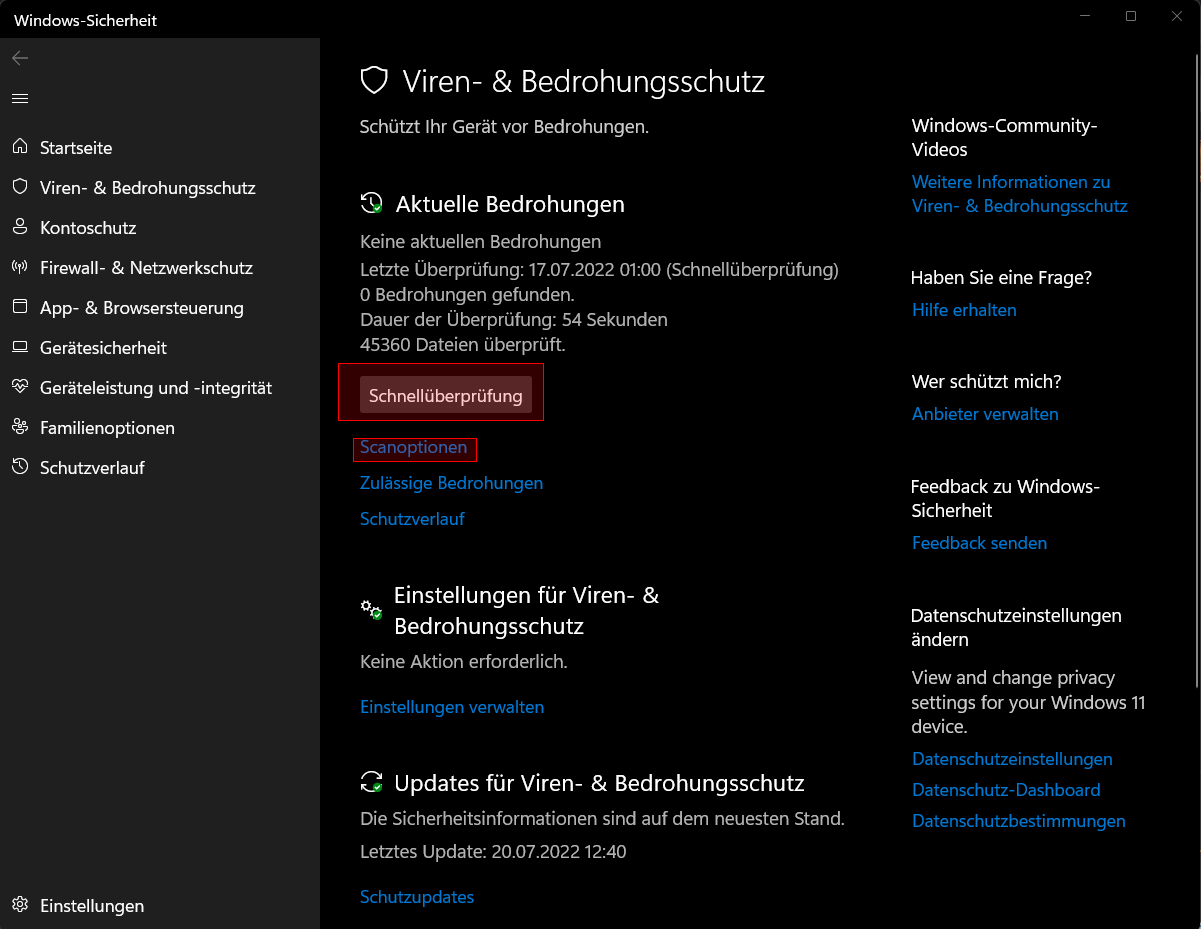Open the Schutzupdates link
Screen dimensions: 1201x929
click(417, 897)
